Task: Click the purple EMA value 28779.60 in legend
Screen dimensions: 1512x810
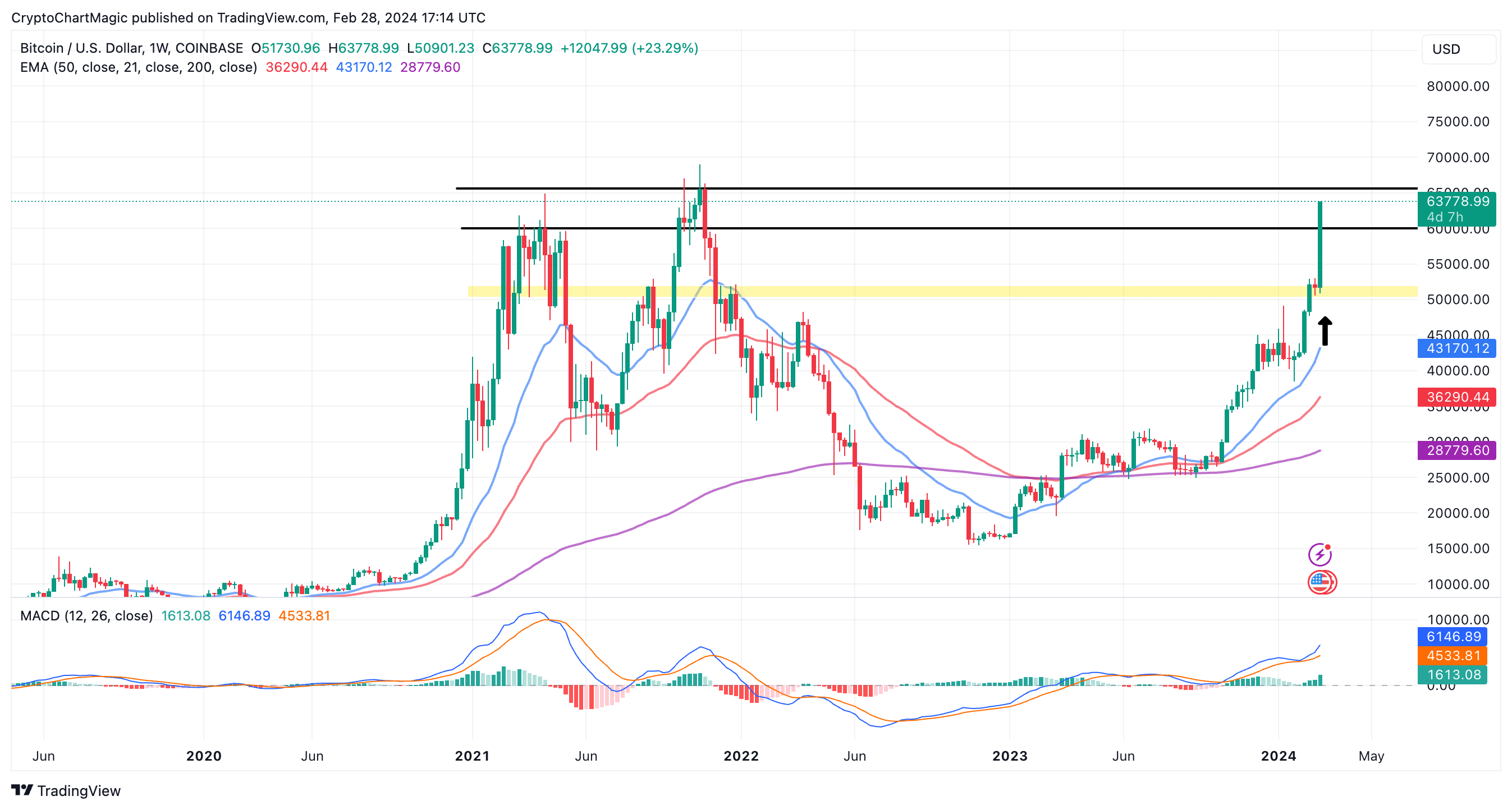Action: coord(430,67)
